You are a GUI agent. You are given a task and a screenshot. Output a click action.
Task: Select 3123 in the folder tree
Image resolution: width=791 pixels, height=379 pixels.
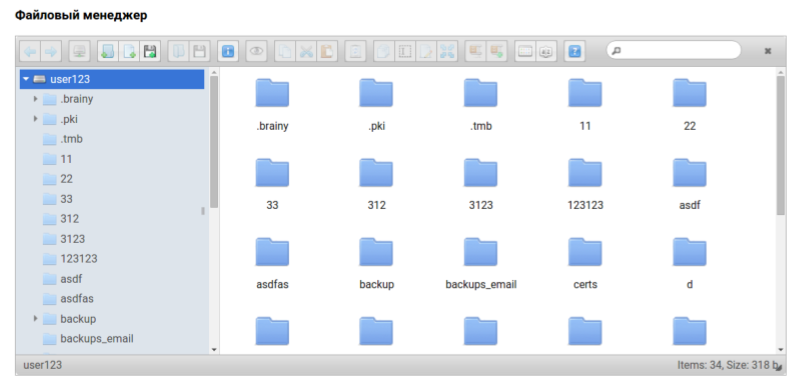point(73,239)
